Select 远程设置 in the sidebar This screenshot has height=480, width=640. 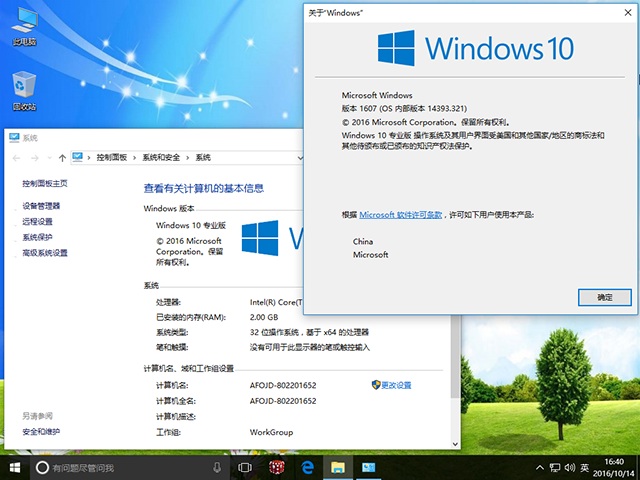(37, 222)
